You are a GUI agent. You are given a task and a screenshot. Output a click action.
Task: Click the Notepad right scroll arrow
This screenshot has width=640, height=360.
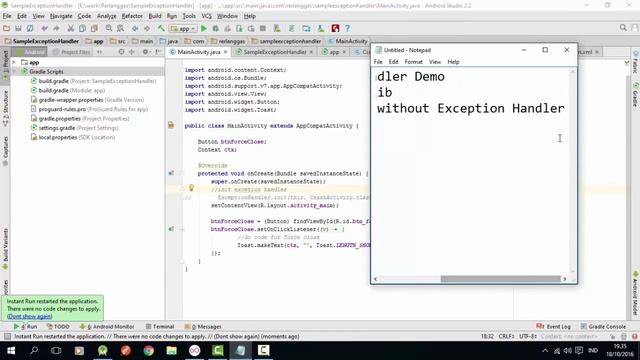(564, 279)
